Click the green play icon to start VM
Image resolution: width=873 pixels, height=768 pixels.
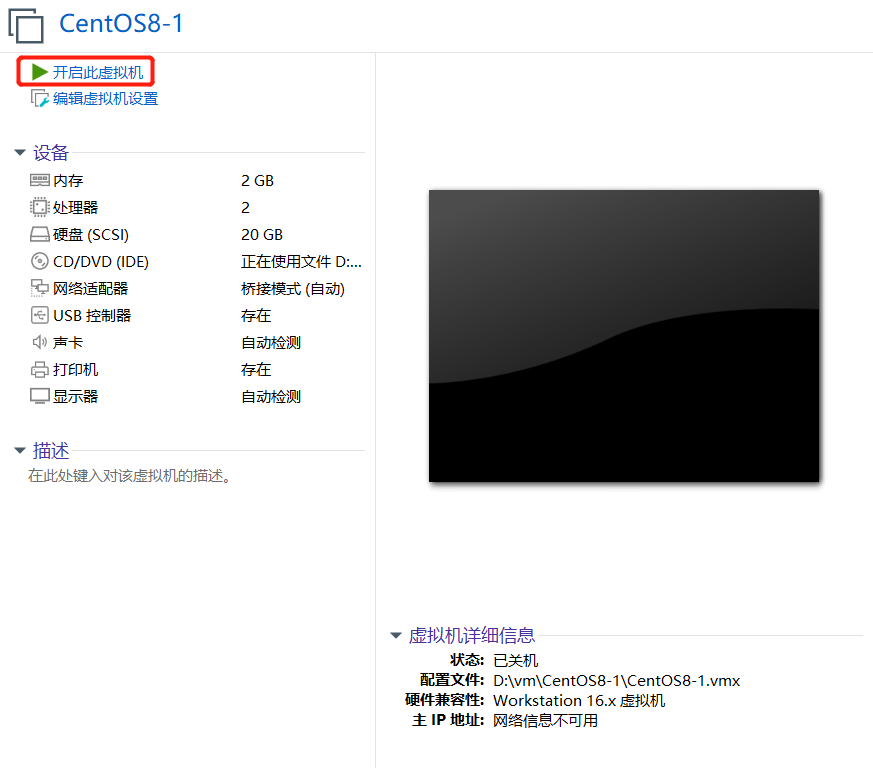[40, 71]
